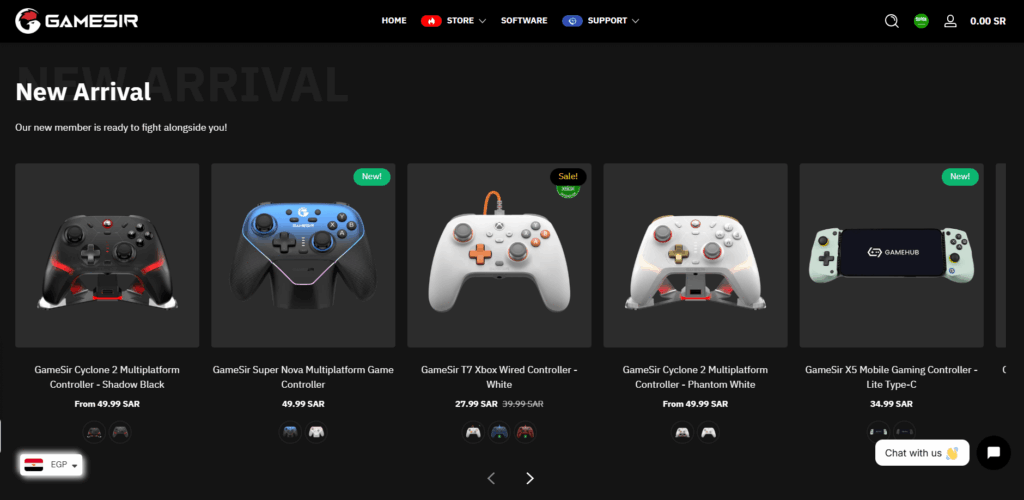This screenshot has height=500, width=1024.
Task: Open the chat bubble icon
Action: 993,452
